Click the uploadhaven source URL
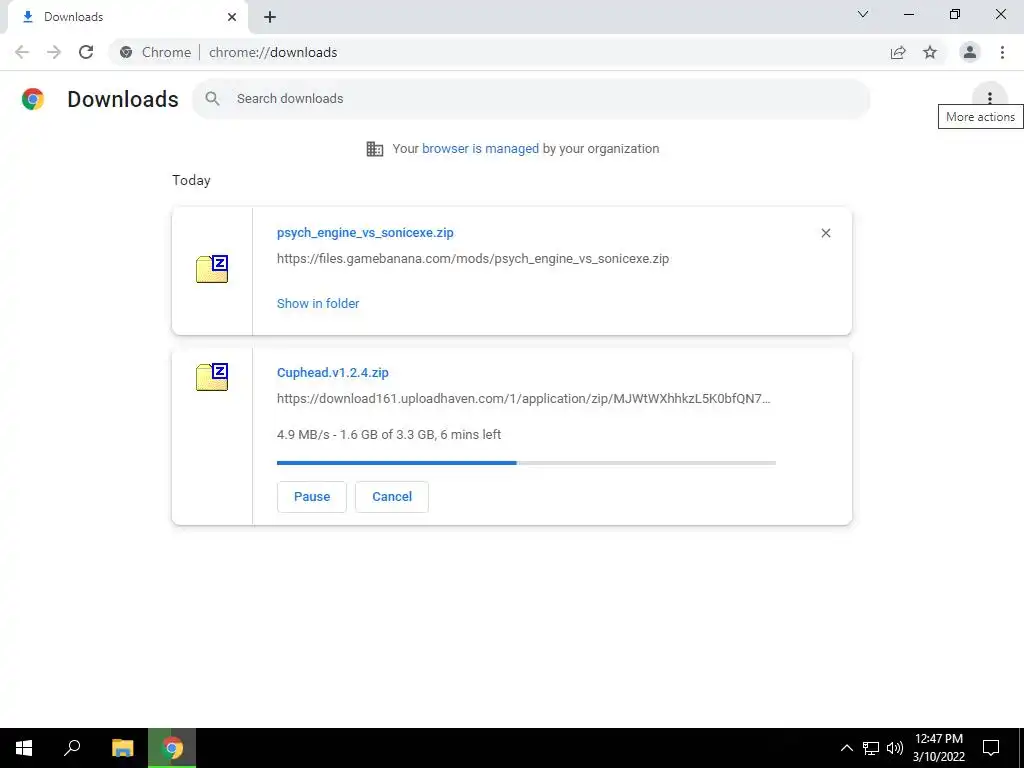 [524, 398]
